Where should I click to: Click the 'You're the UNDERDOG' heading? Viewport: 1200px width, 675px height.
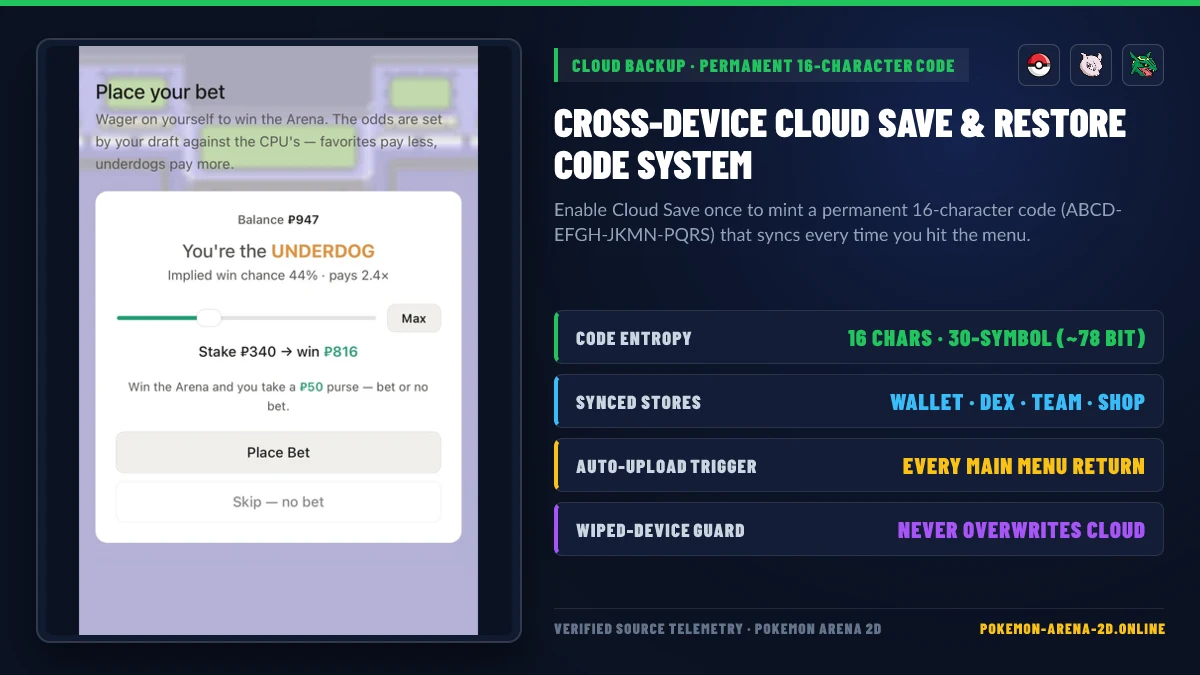tap(278, 251)
